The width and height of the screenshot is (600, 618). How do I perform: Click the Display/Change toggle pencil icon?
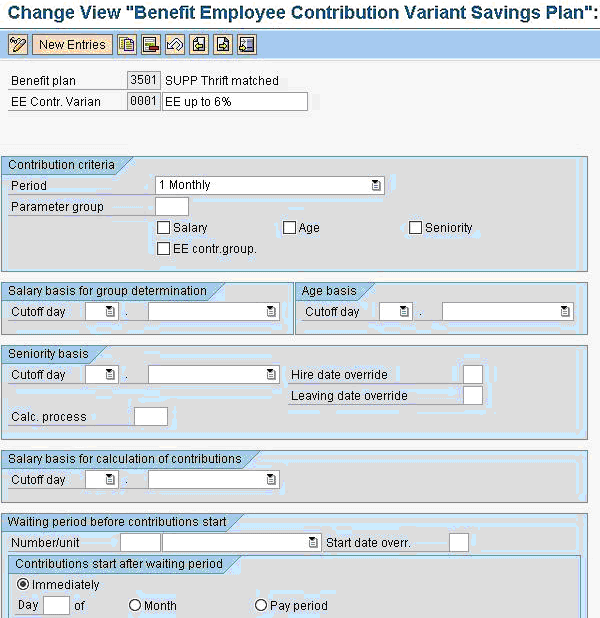coord(18,45)
